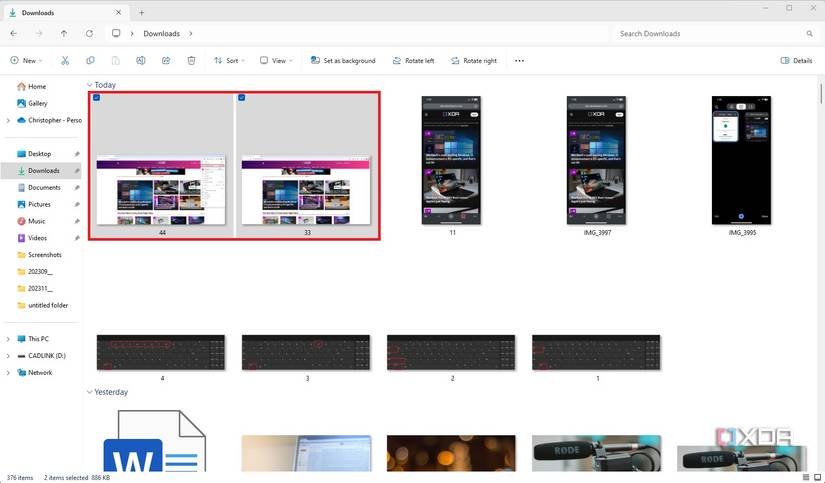Expand the Christopher - Personal OneDrive node

8,120
